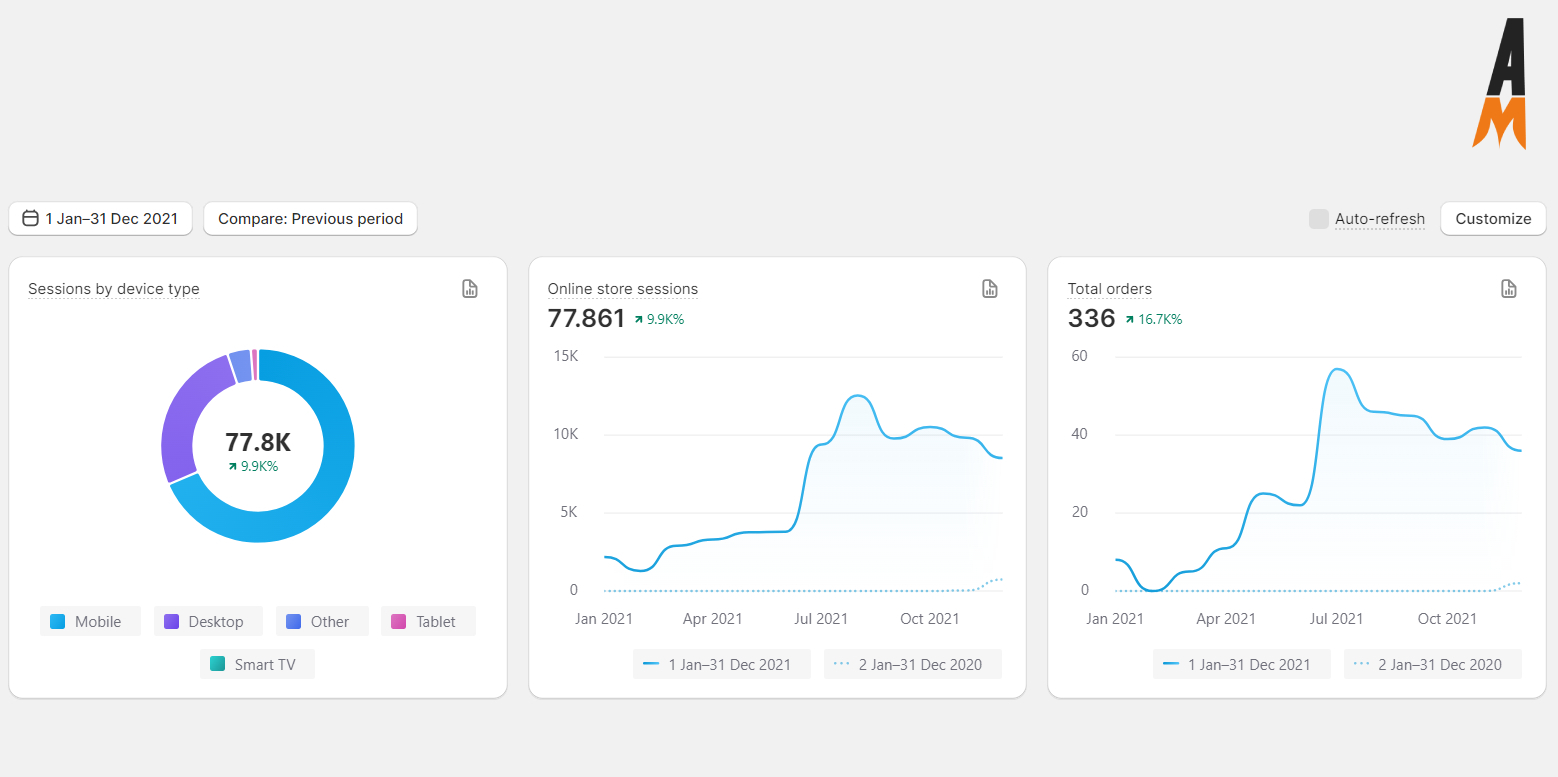Toggle 1 Jan–31 Dec 2021 legend in orders chart
Image resolution: width=1558 pixels, height=777 pixels.
tap(1241, 664)
